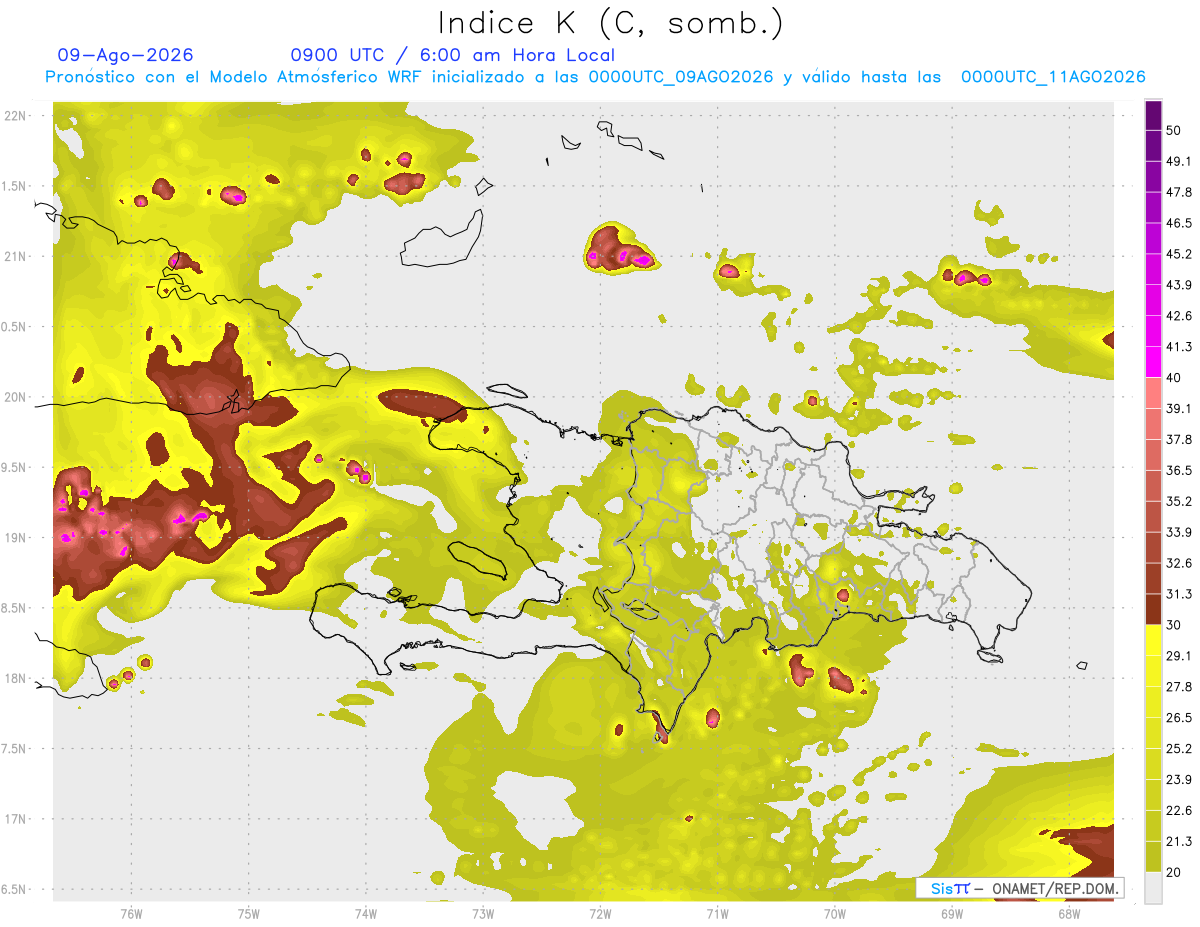Screen dimensions: 1200x927
Task: Click the '39.1' value on the color scale
Action: 1179,408
